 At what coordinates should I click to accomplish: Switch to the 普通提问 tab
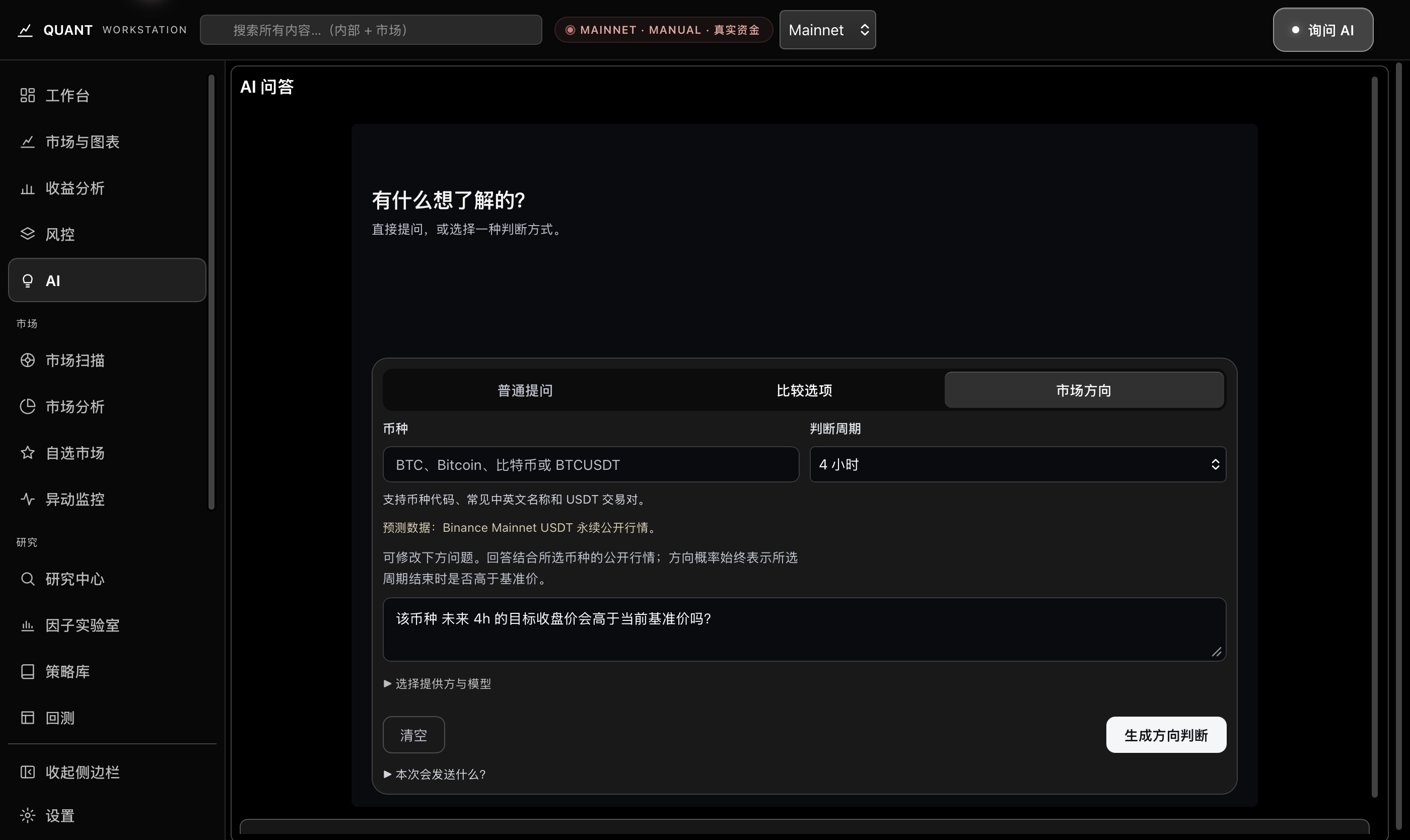pyautogui.click(x=524, y=390)
